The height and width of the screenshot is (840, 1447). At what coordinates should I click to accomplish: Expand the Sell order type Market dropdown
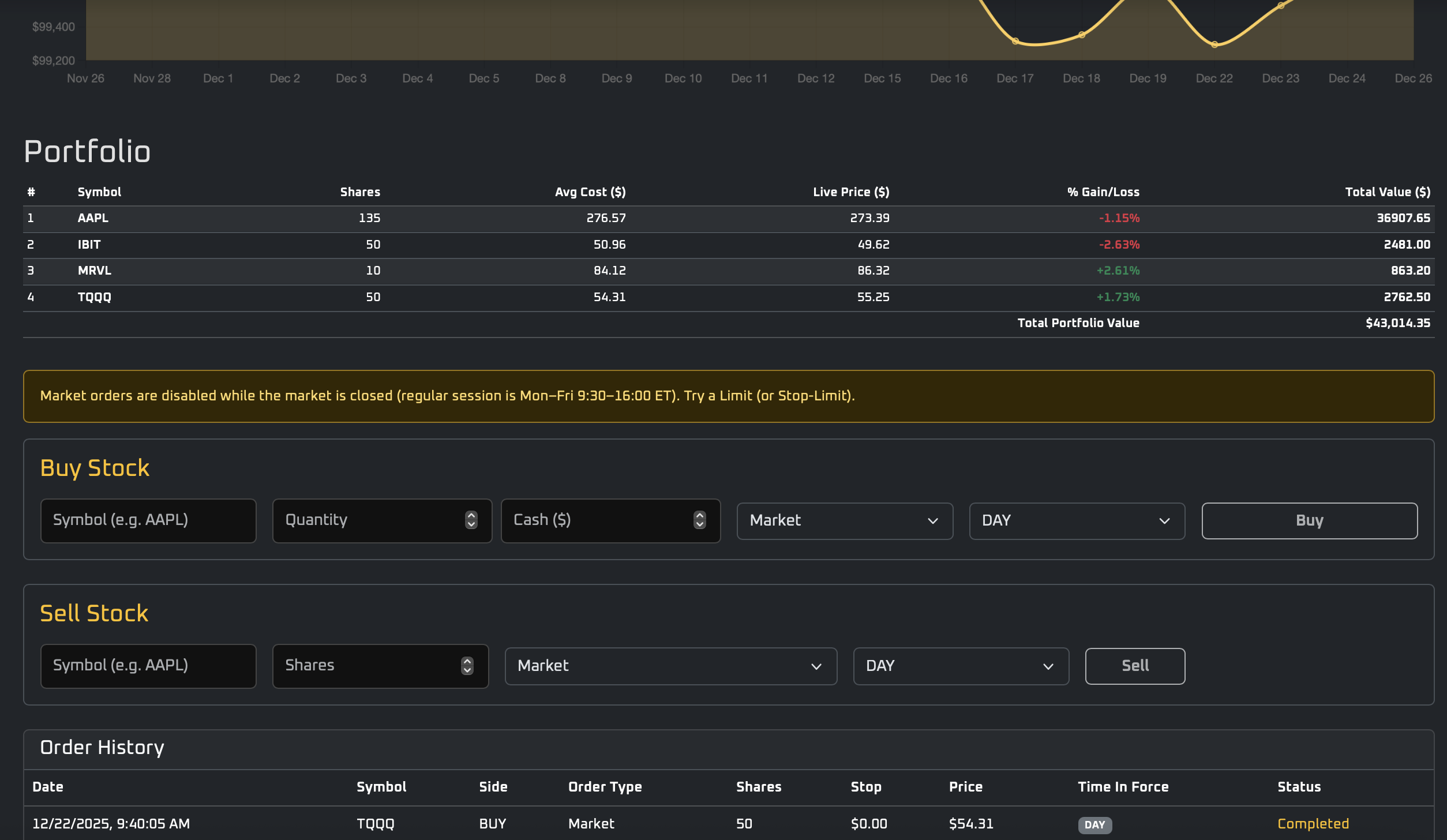tap(670, 666)
